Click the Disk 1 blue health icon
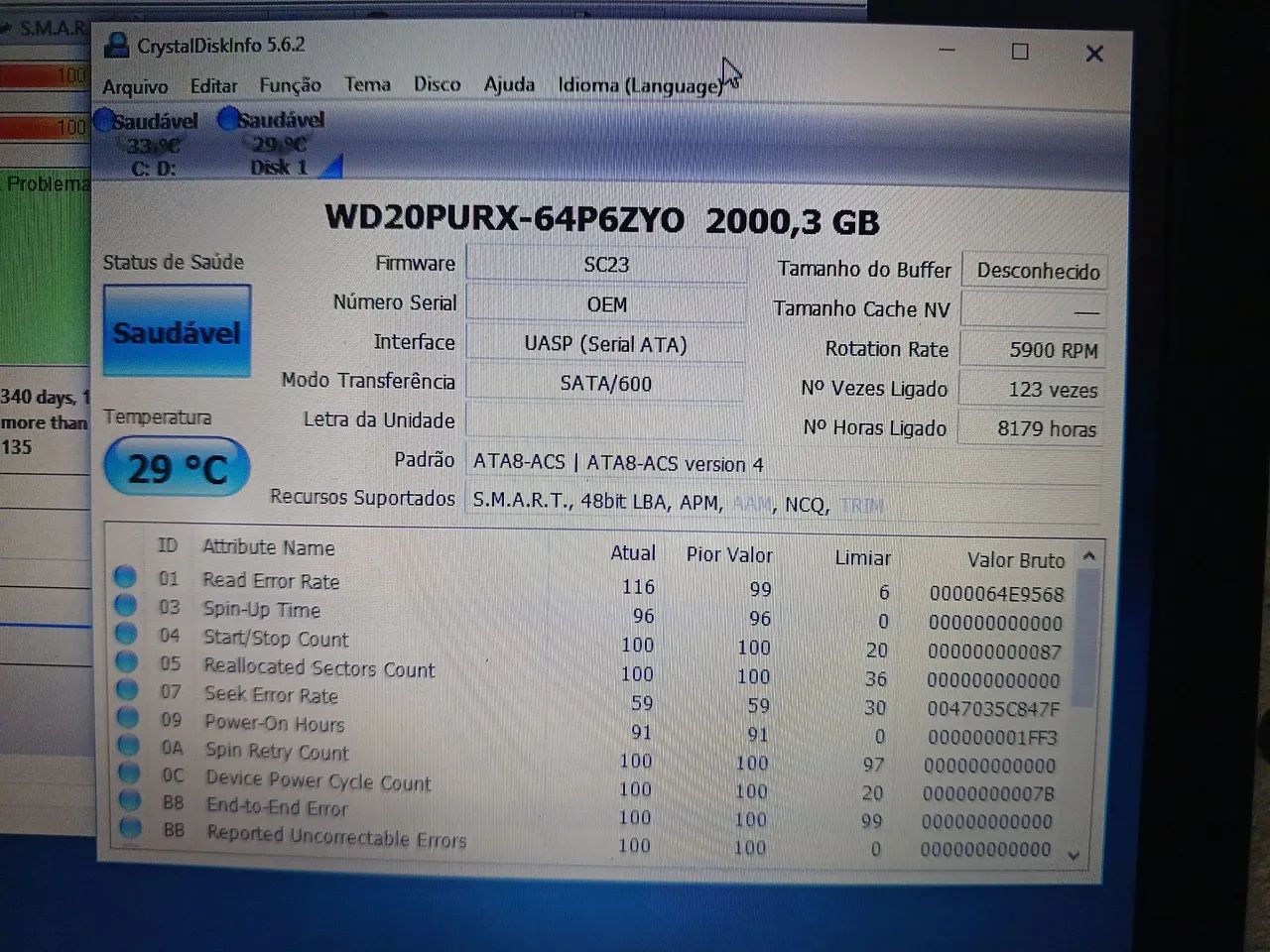The height and width of the screenshot is (952, 1270). pyautogui.click(x=227, y=119)
